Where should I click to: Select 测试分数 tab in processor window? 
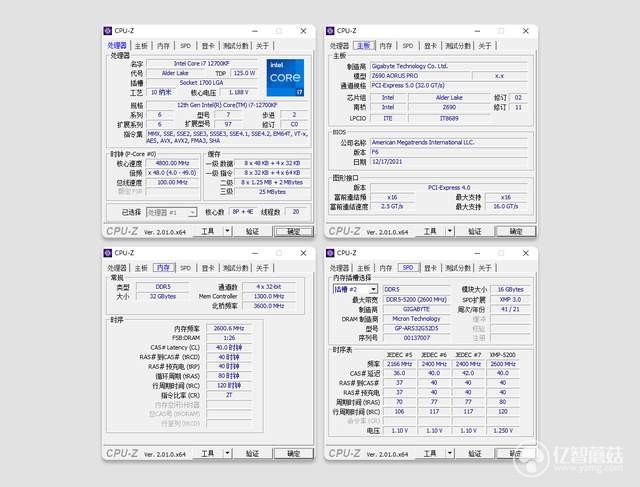(x=236, y=46)
